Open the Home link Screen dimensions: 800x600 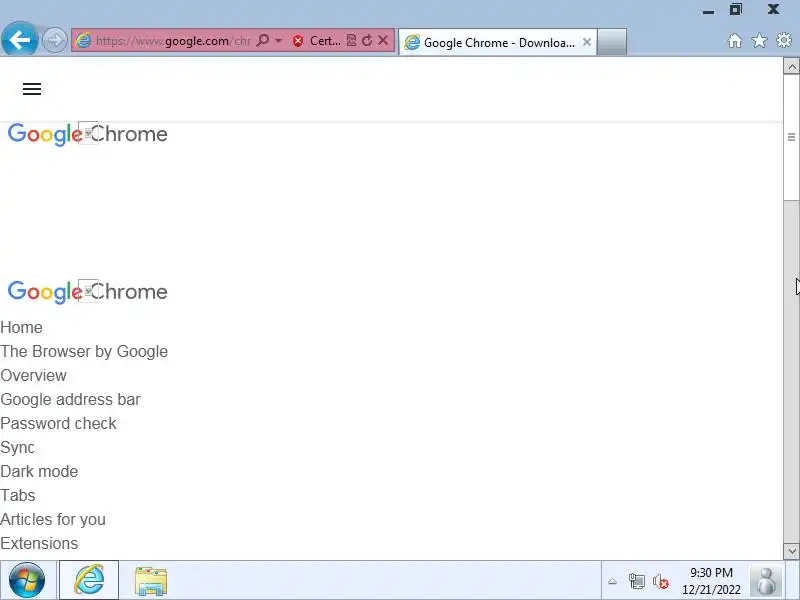[x=21, y=328]
